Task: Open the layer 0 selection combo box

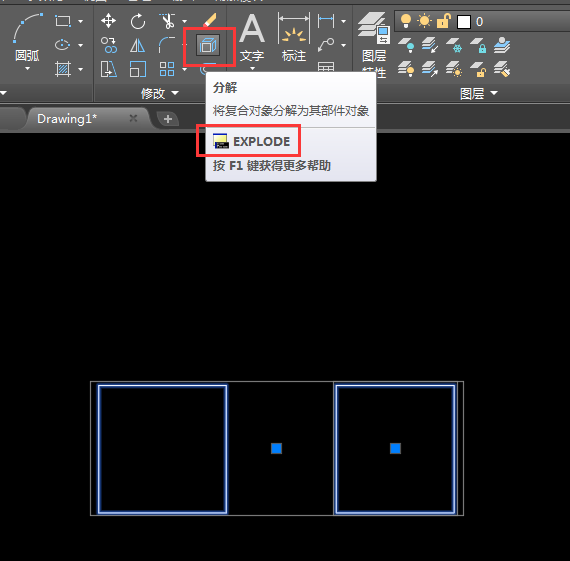Action: pyautogui.click(x=482, y=21)
